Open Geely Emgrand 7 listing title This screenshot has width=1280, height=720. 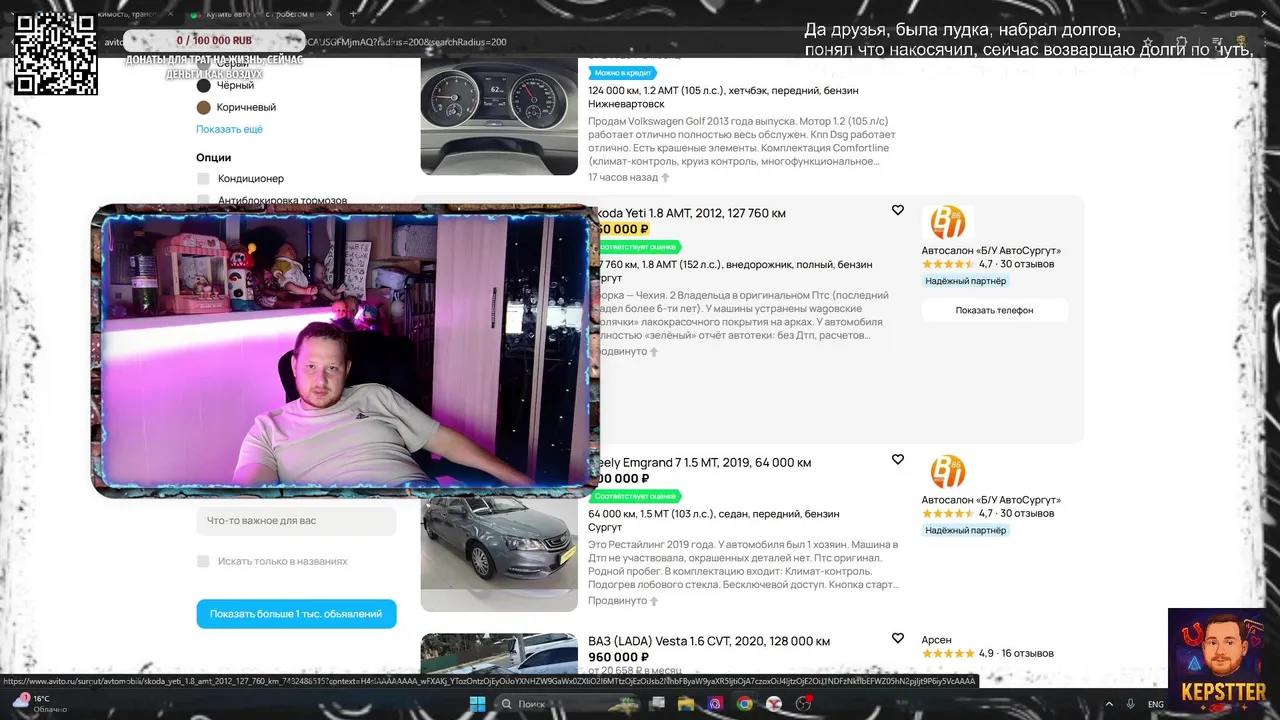click(x=705, y=462)
